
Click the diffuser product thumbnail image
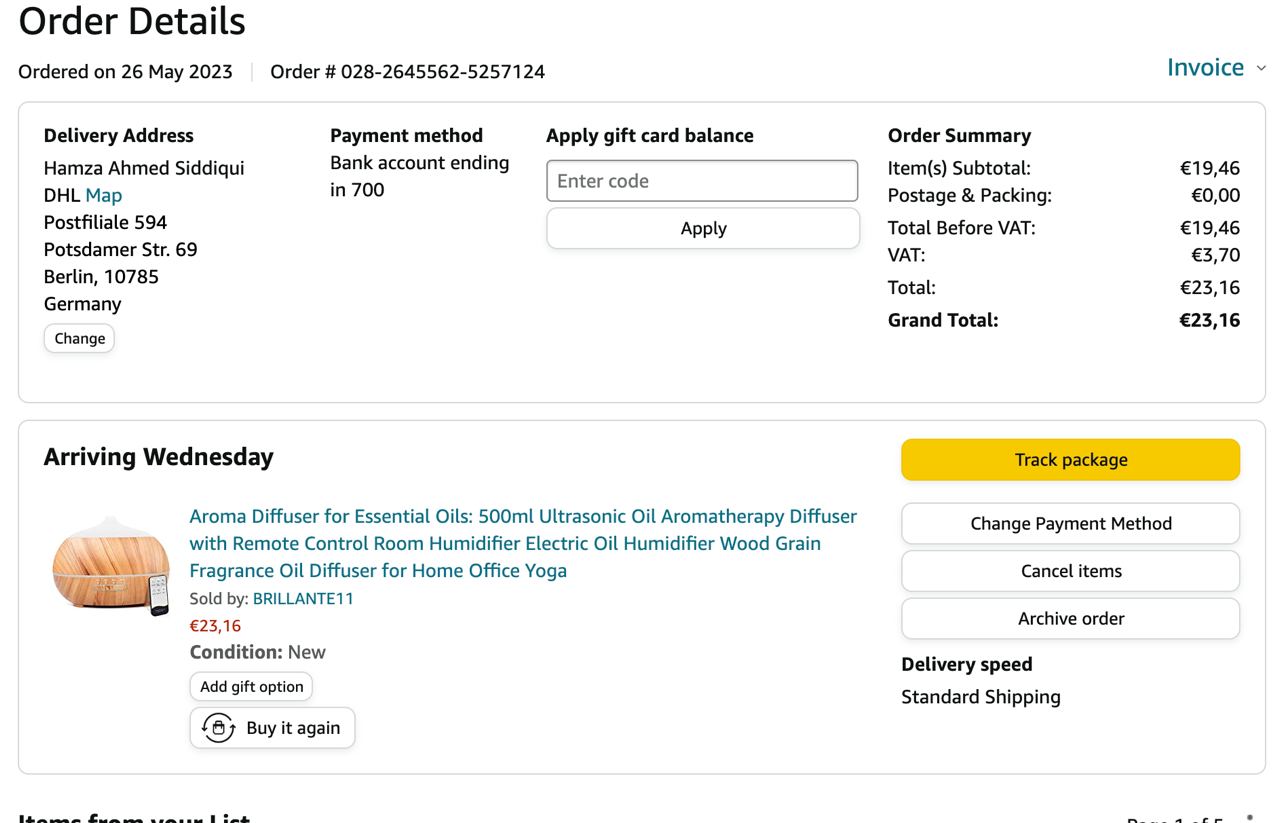[110, 566]
